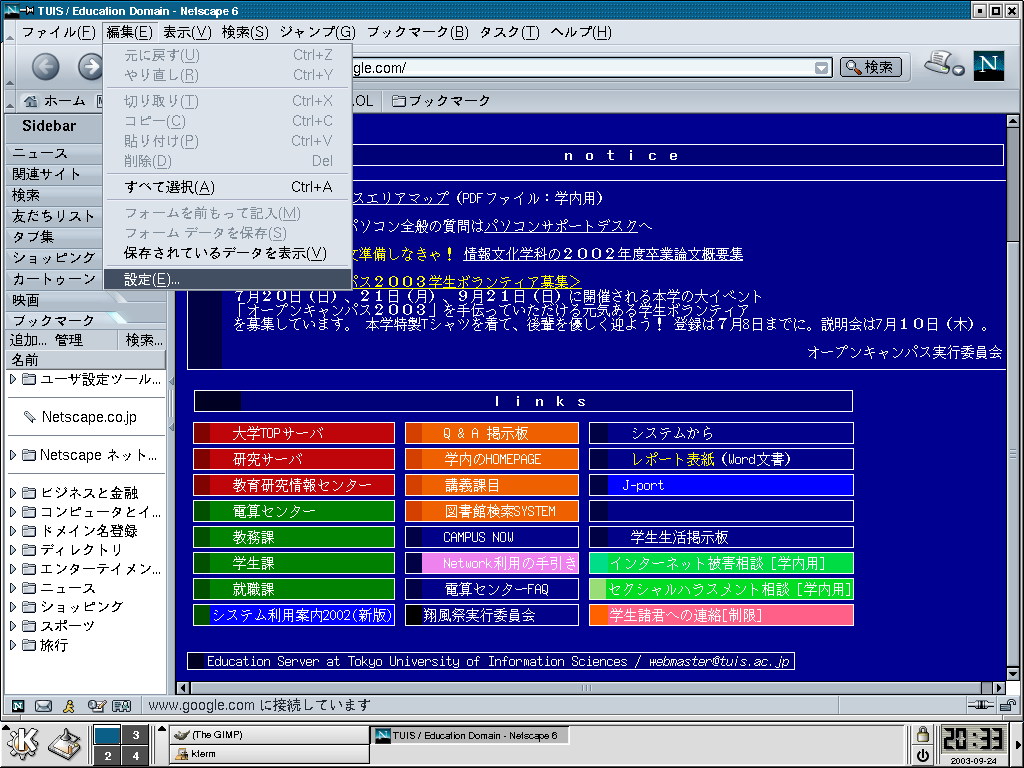Viewport: 1024px width, 768px height.
Task: Click the Forward arrow navigation button
Action: click(90, 67)
